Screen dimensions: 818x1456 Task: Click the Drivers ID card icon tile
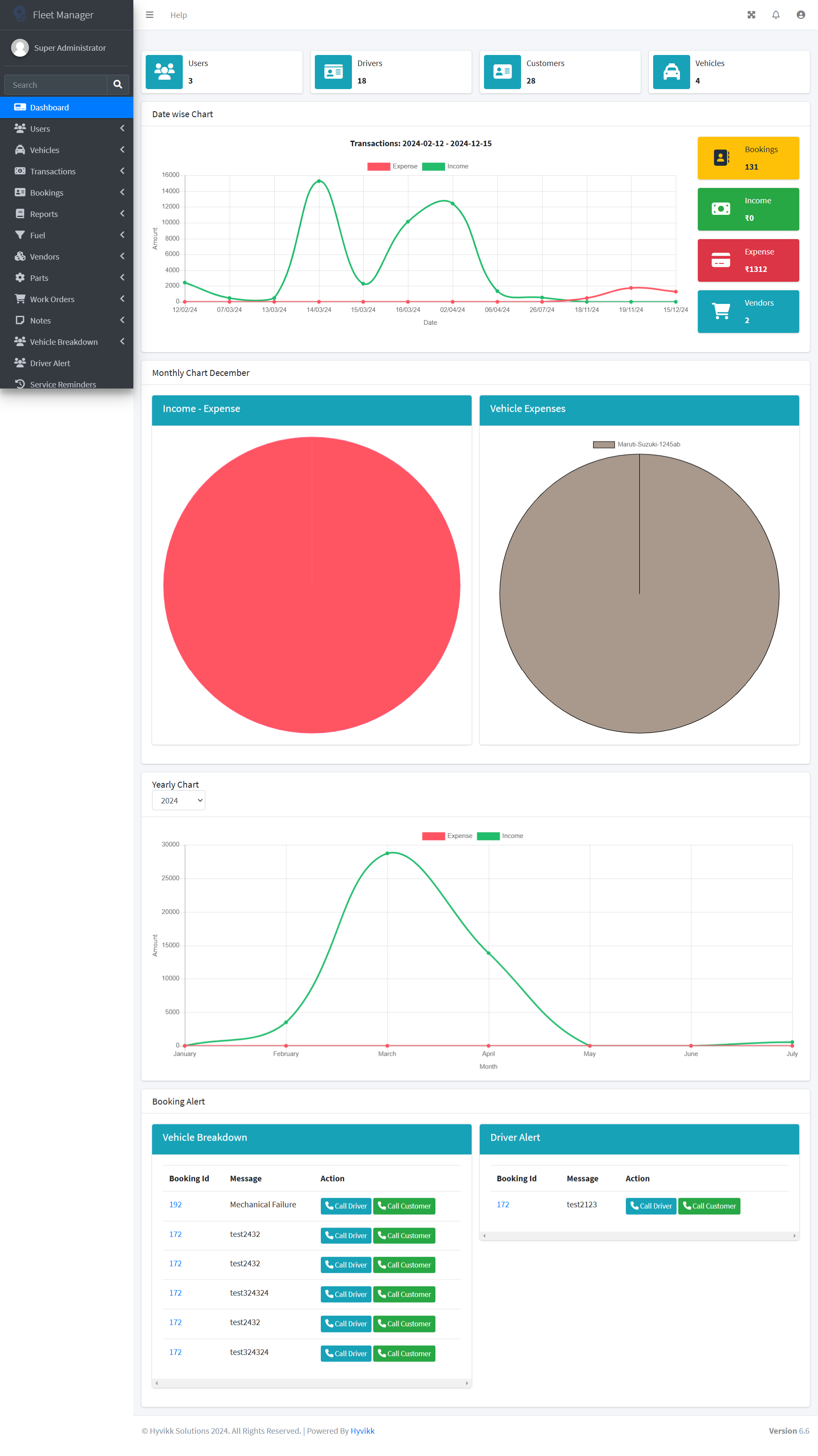(x=333, y=72)
